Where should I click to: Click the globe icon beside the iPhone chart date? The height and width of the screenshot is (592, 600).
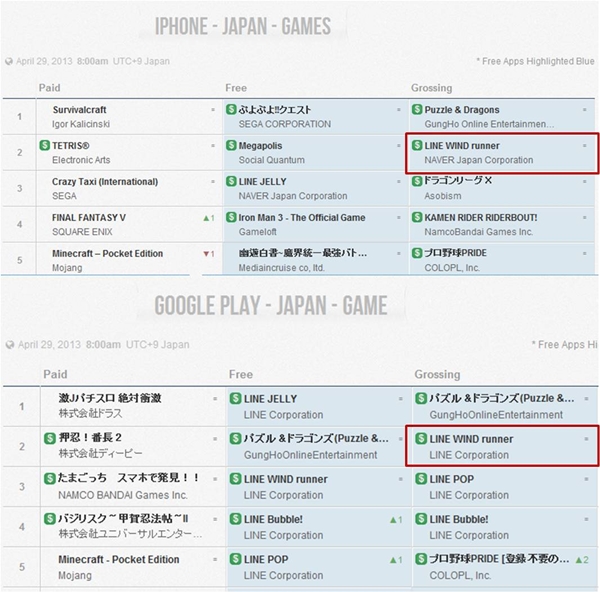click(9, 61)
